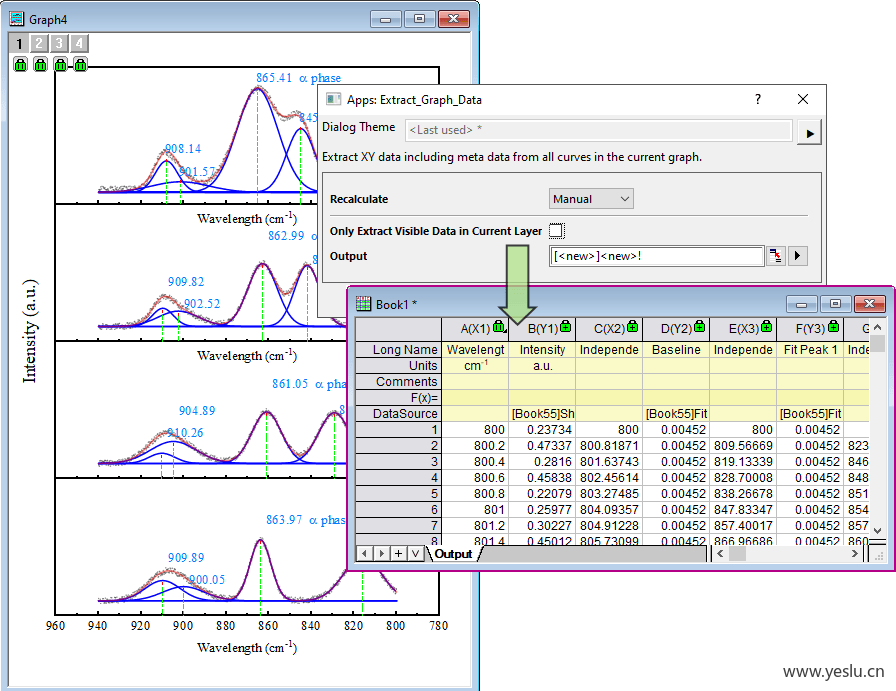
Task: Click the Baseline long name cell
Action: (x=676, y=349)
